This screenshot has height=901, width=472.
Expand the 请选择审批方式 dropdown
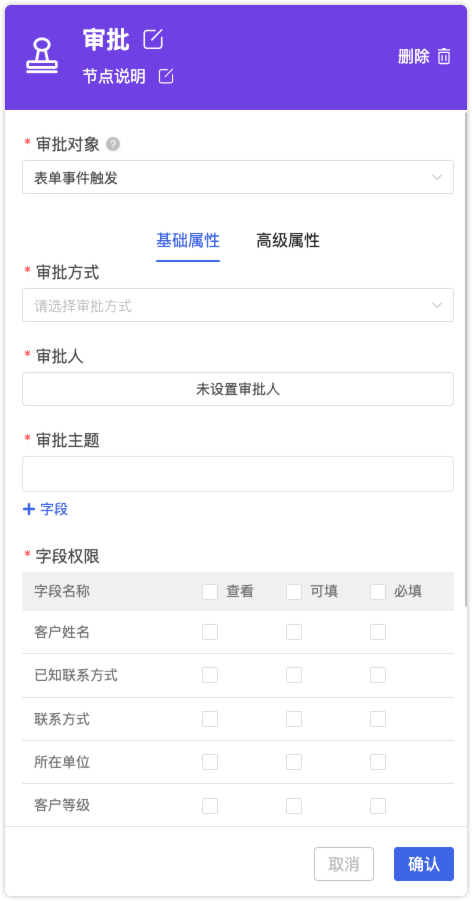point(237,305)
